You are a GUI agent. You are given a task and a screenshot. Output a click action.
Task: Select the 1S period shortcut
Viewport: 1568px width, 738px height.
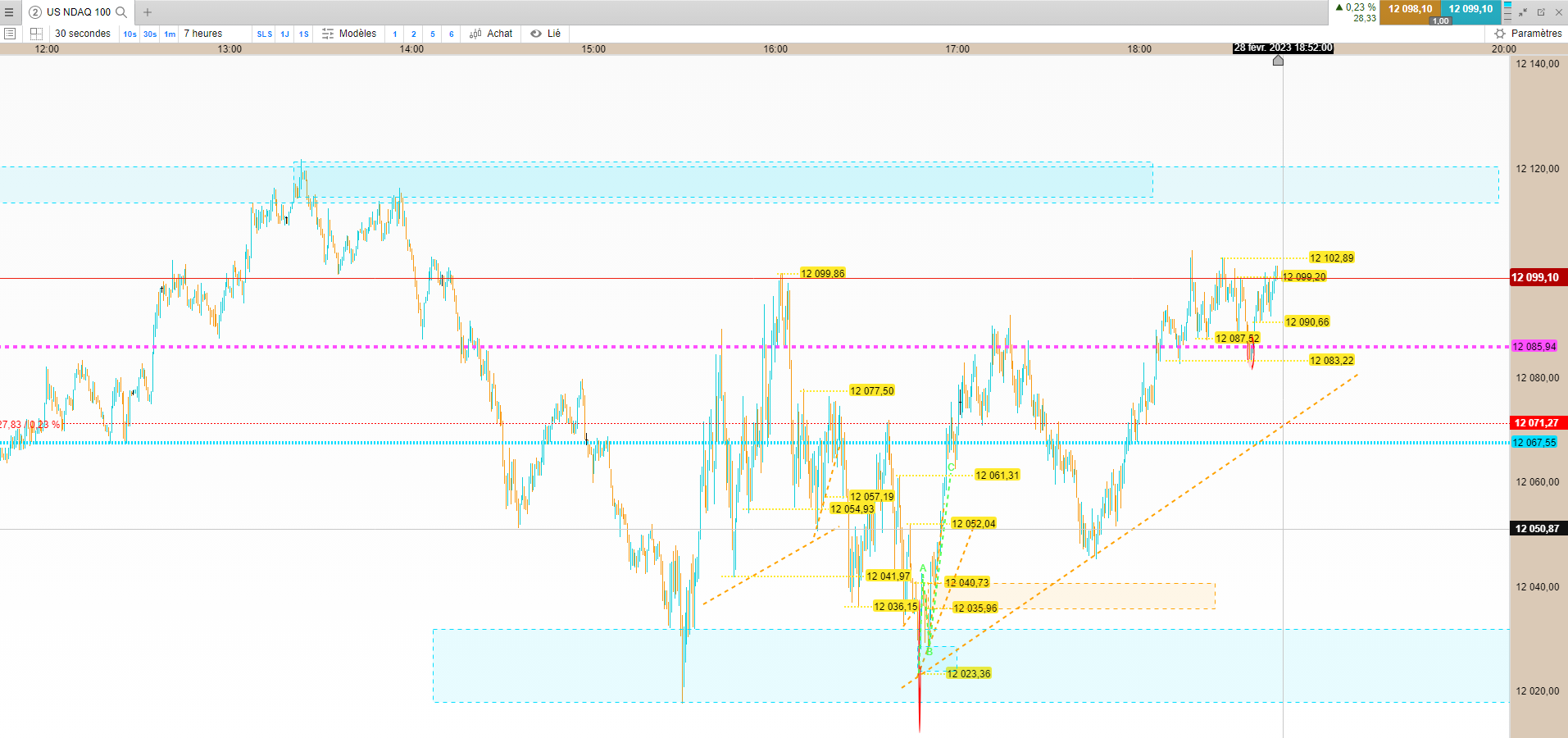tap(304, 34)
